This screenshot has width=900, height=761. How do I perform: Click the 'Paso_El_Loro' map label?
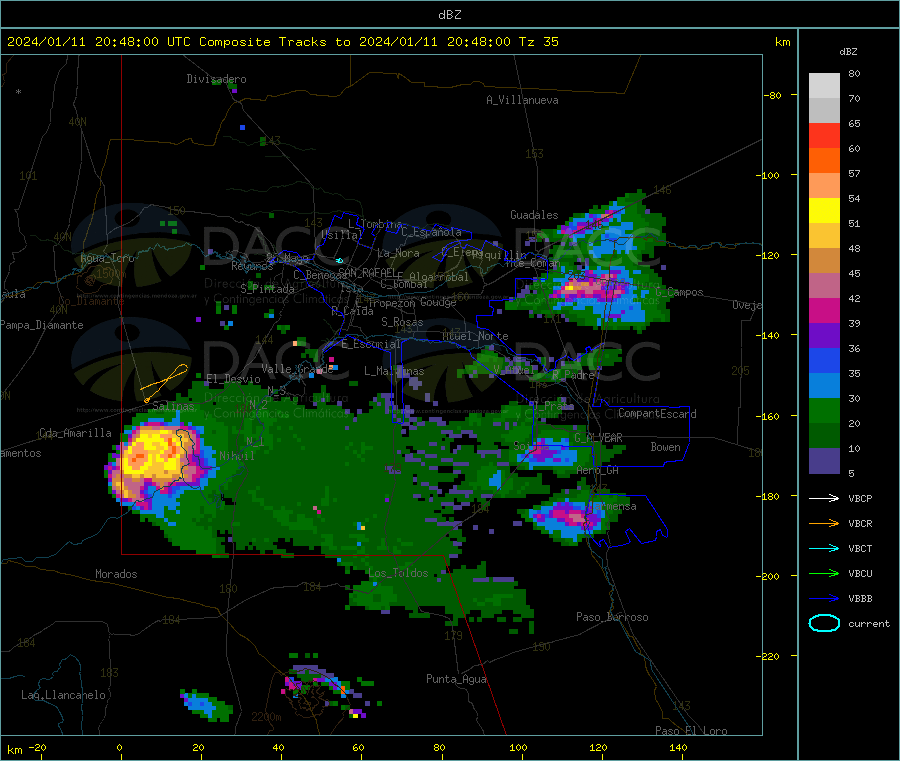pyautogui.click(x=691, y=731)
